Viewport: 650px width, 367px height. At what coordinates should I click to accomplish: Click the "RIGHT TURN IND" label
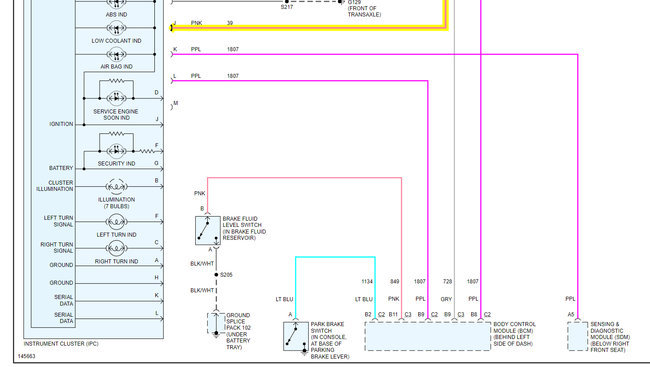pos(116,261)
